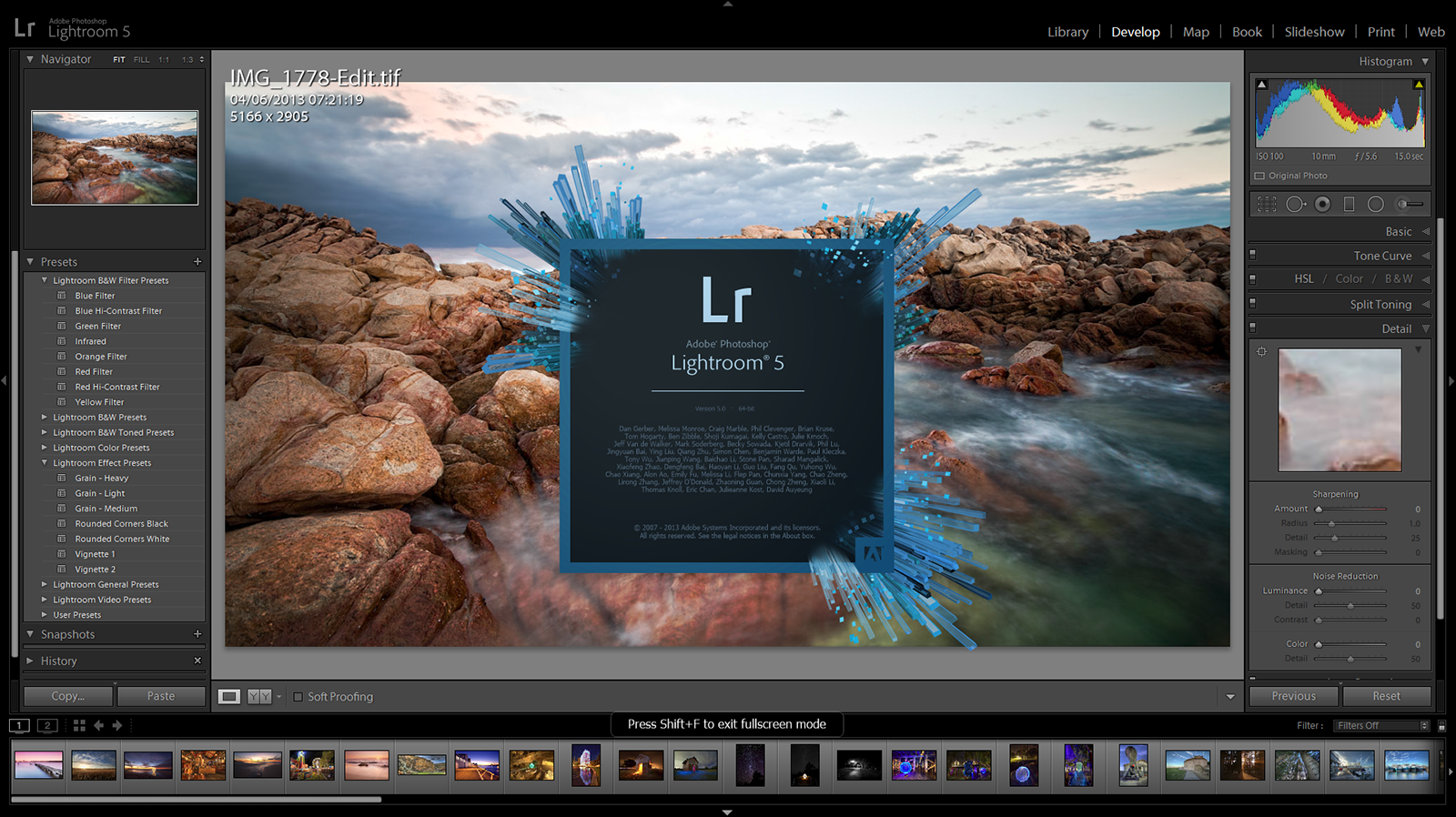
Task: Open grid view from filmstrip icon
Action: point(79,725)
